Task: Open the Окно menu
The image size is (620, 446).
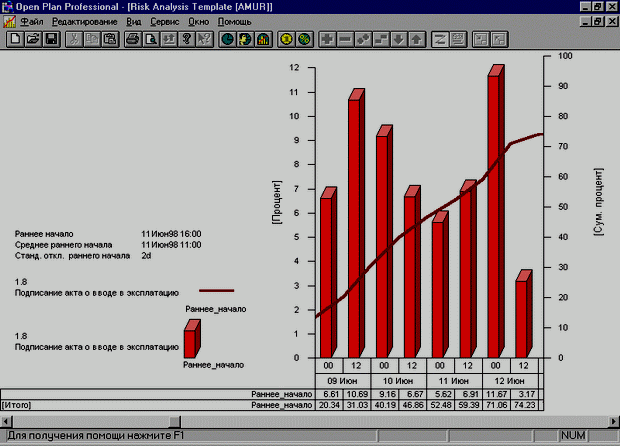Action: tap(198, 22)
